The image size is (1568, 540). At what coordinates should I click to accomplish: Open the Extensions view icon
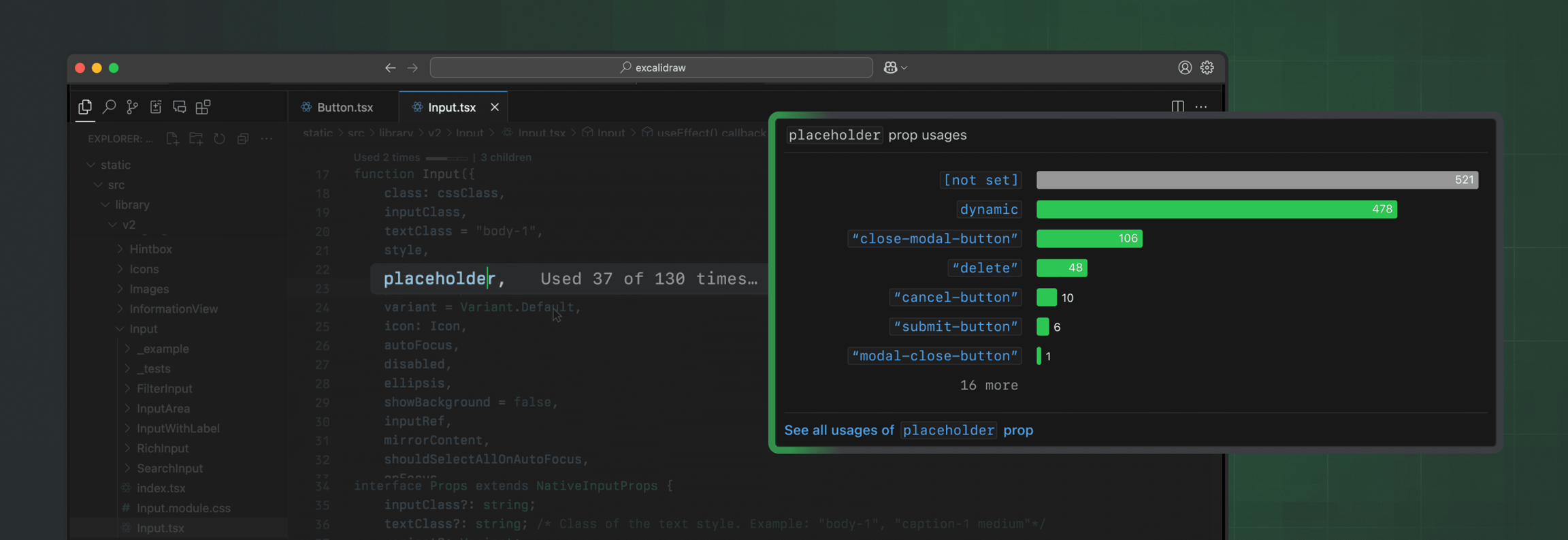203,107
